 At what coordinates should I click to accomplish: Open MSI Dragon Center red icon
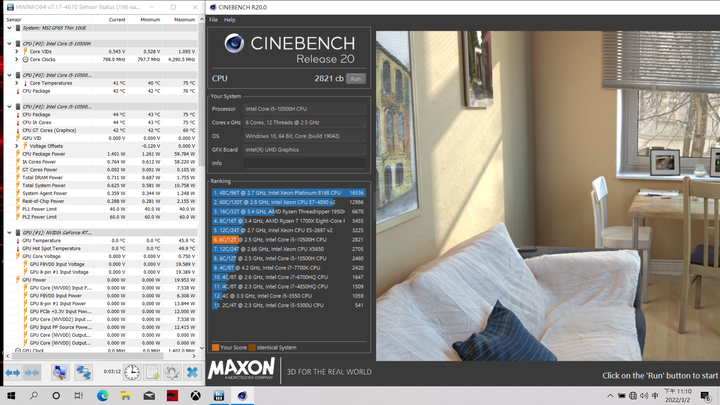point(172,395)
